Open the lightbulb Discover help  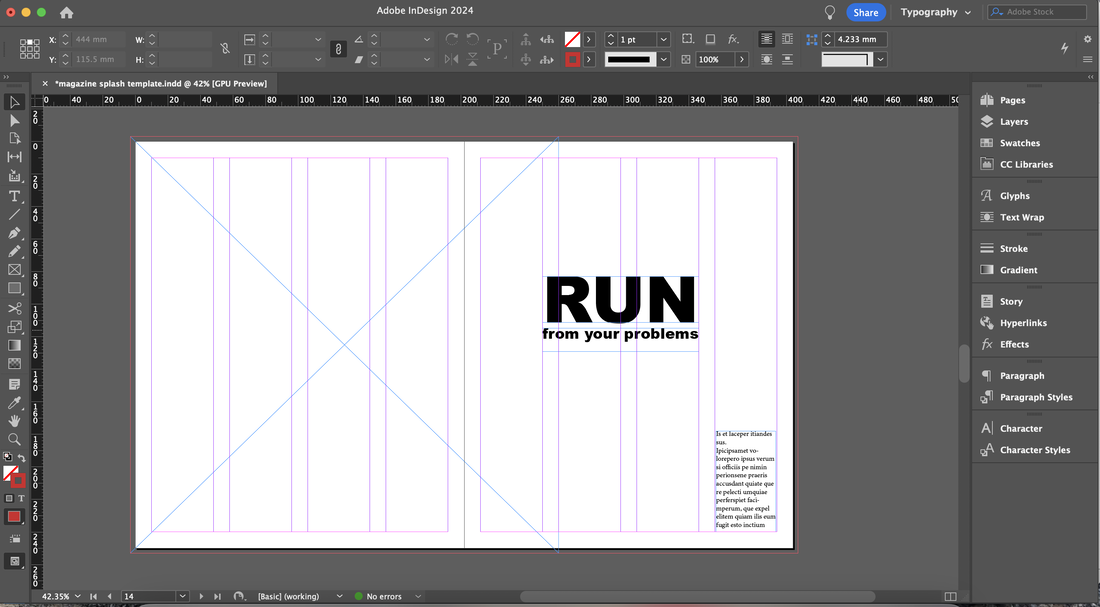(830, 13)
